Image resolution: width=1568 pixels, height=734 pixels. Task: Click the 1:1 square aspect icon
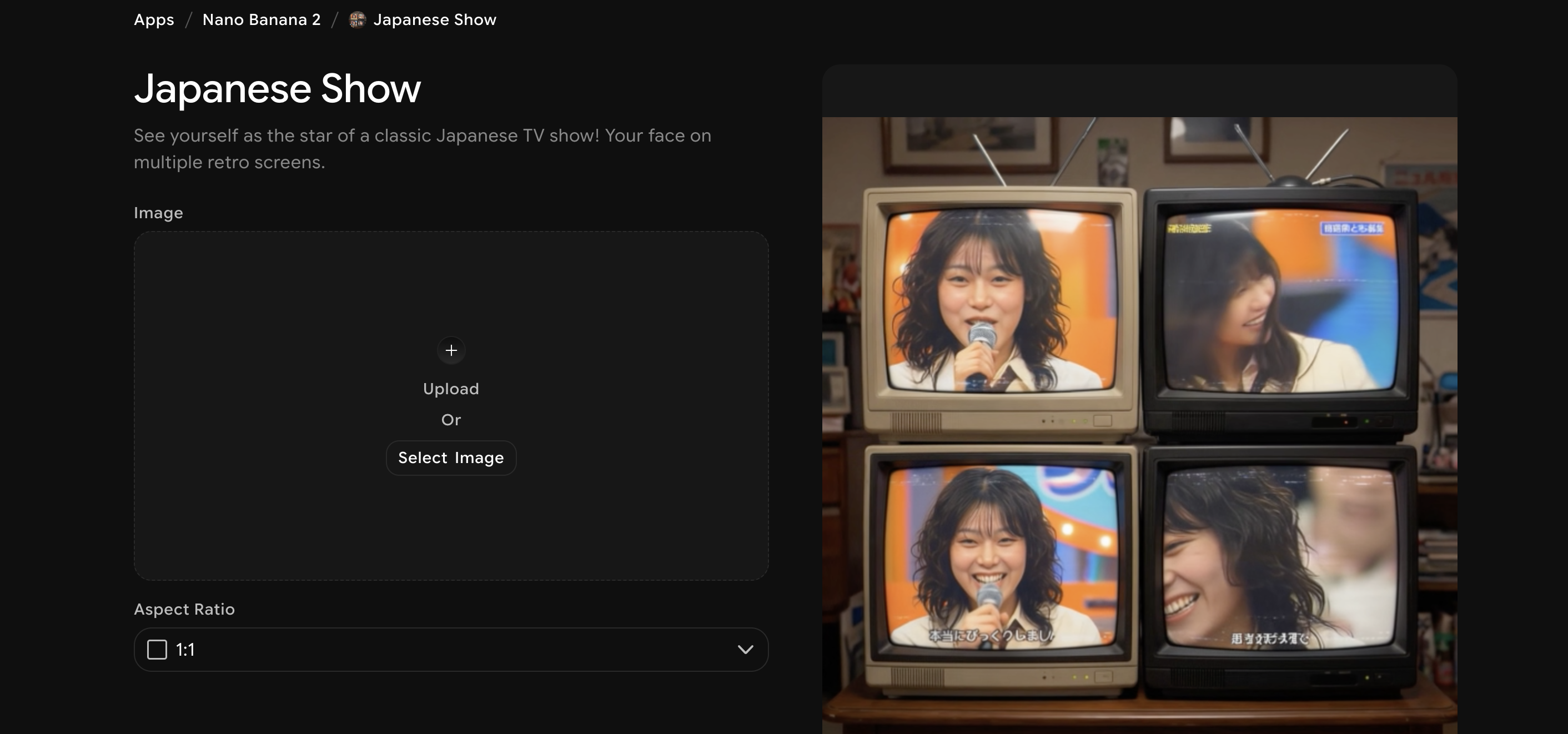click(x=157, y=650)
